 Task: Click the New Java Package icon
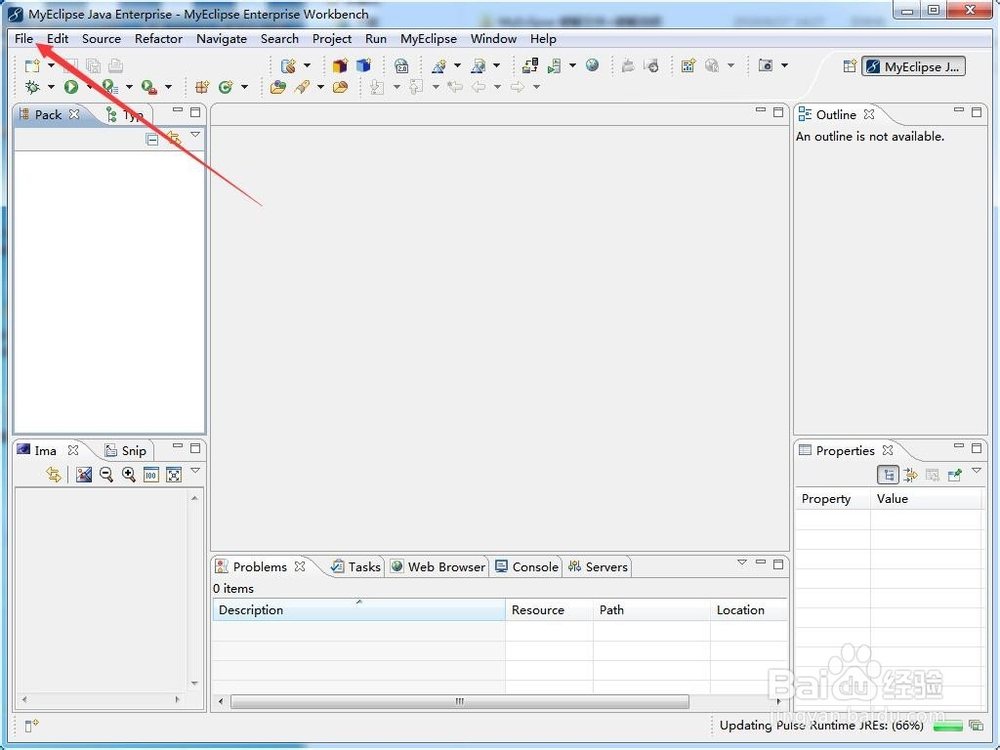pyautogui.click(x=202, y=87)
